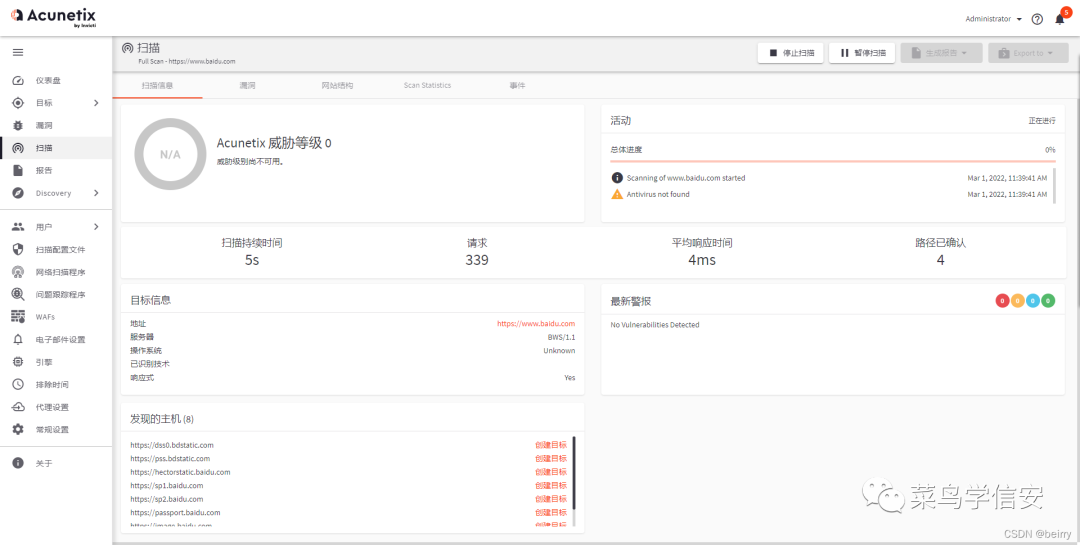This screenshot has width=1080, height=545.
Task: Switch to the 网站结构 tab
Action: point(338,85)
